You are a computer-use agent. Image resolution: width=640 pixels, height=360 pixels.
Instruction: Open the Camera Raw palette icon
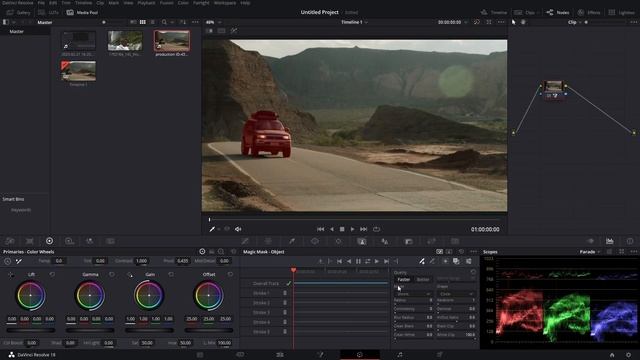click(x=10, y=241)
